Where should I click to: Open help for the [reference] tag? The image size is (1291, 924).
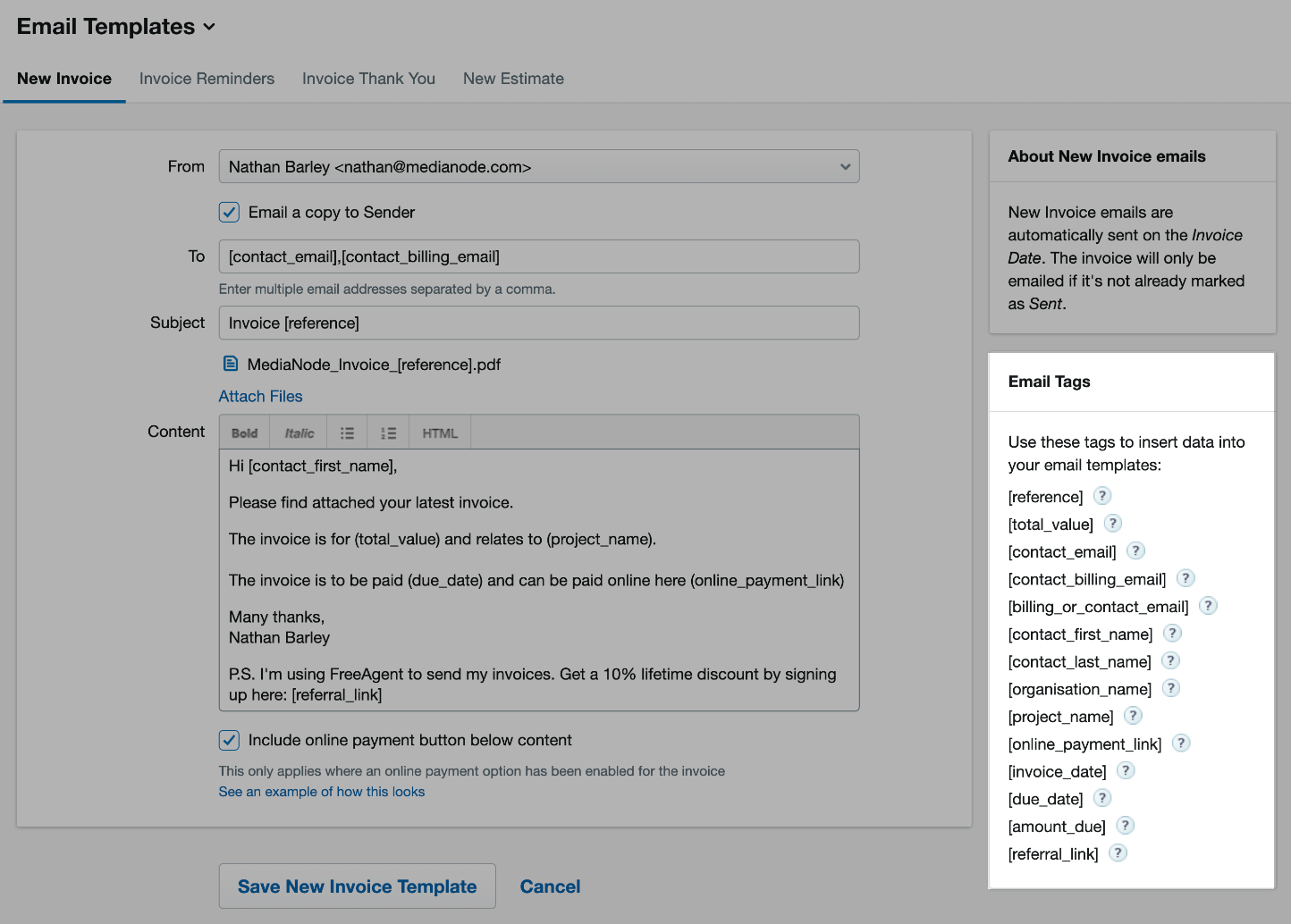click(x=1101, y=495)
